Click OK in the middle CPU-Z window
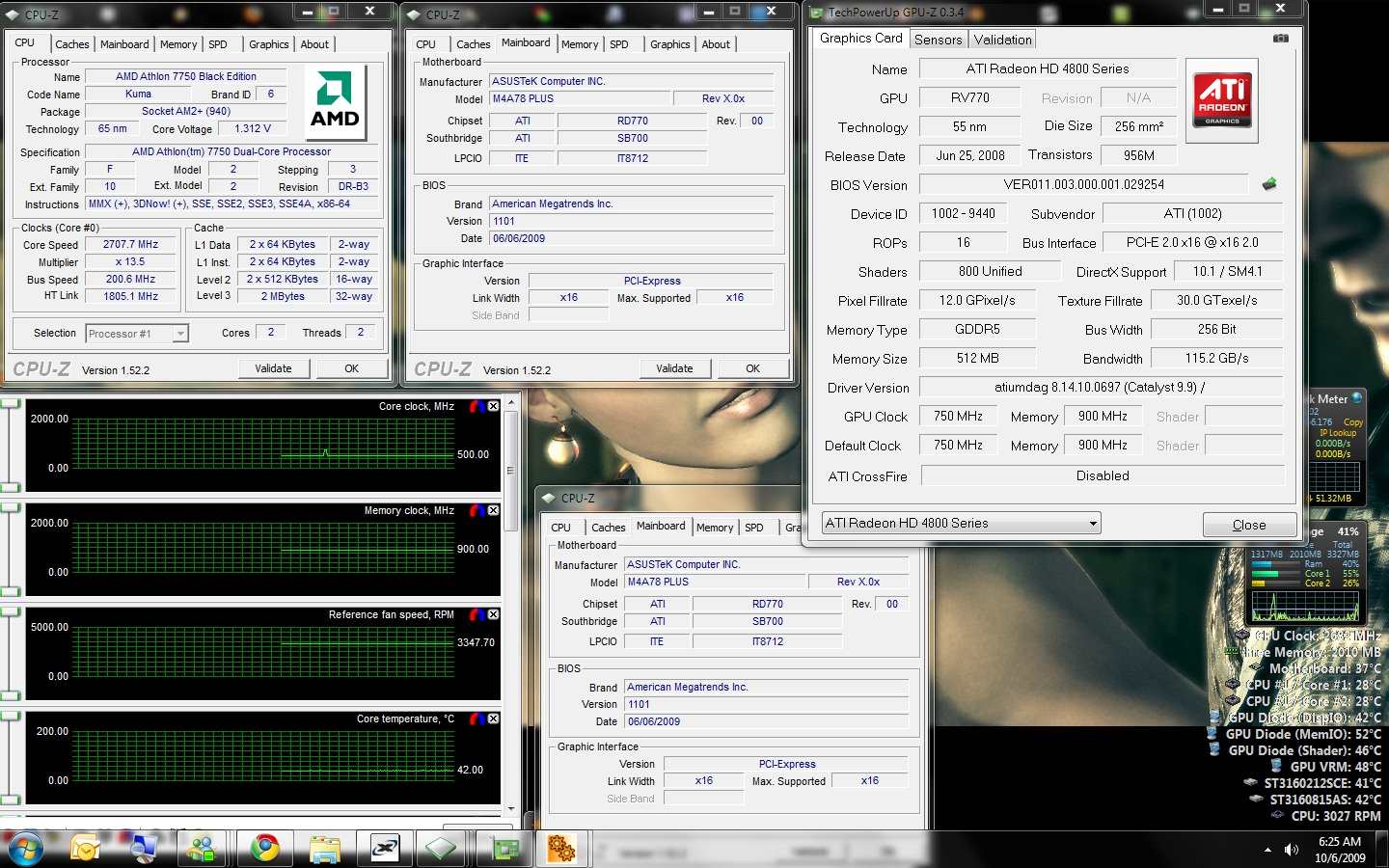Viewport: 1389px width, 868px height. tap(752, 368)
